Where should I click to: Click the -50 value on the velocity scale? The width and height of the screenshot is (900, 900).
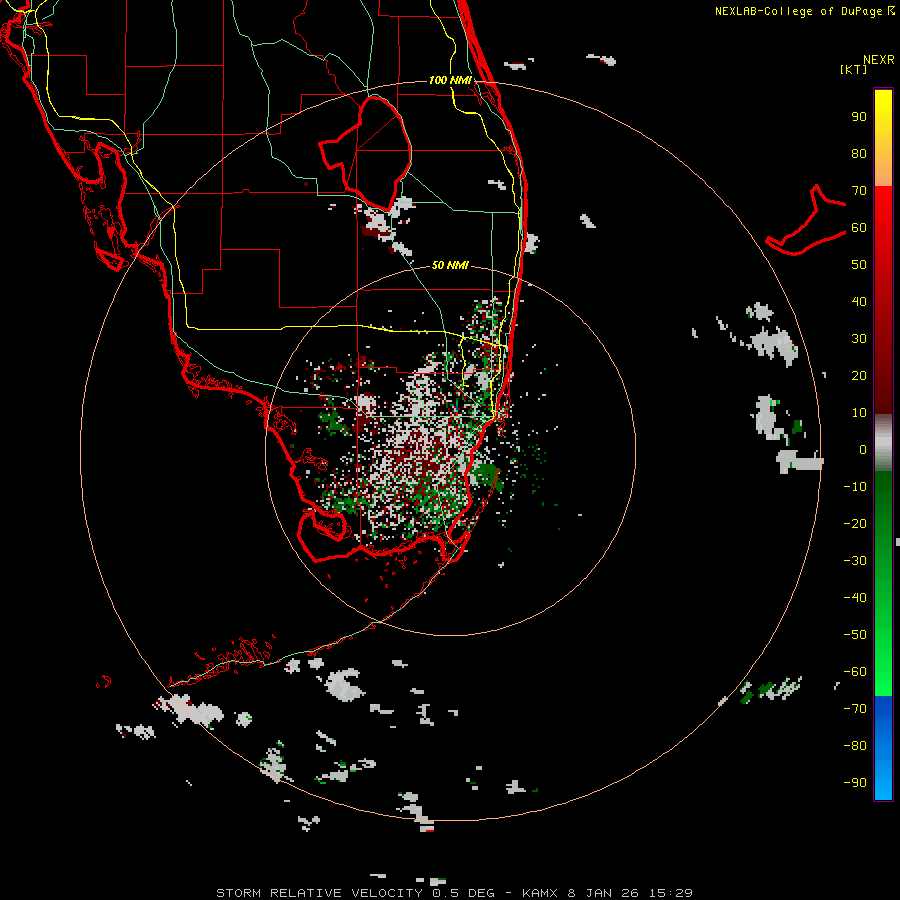(855, 635)
